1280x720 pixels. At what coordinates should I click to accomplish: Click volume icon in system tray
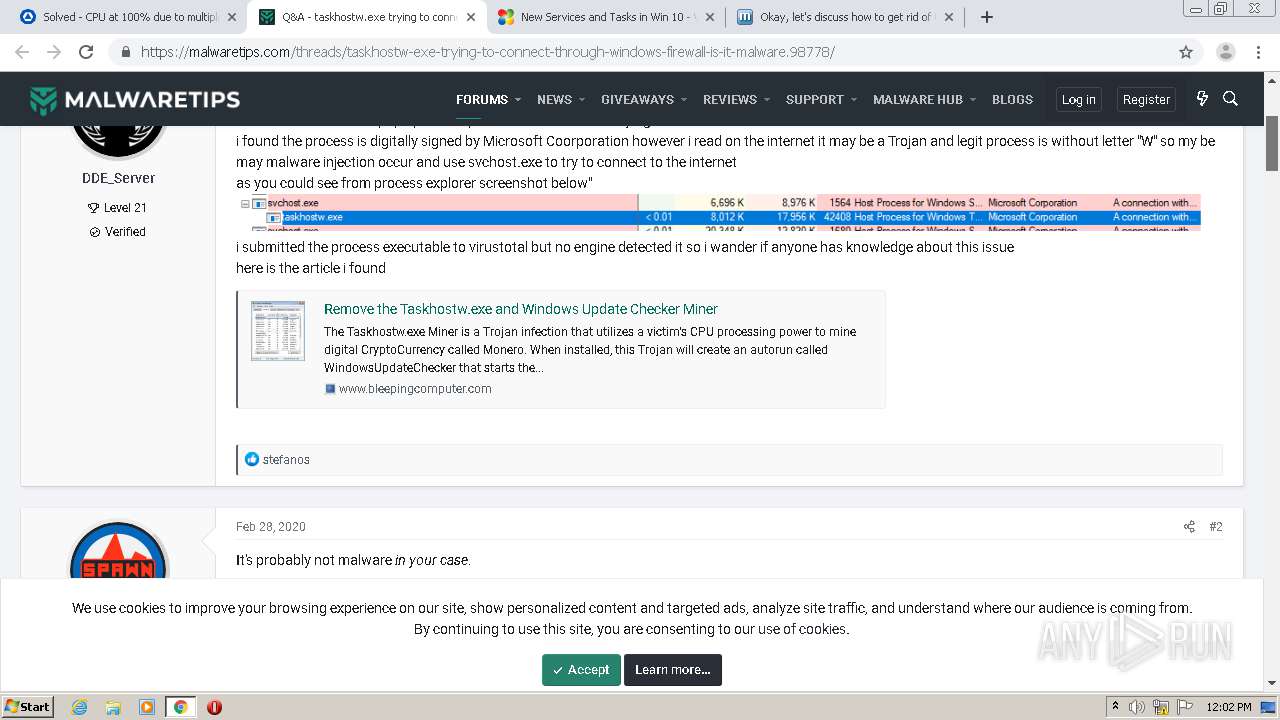[1137, 707]
